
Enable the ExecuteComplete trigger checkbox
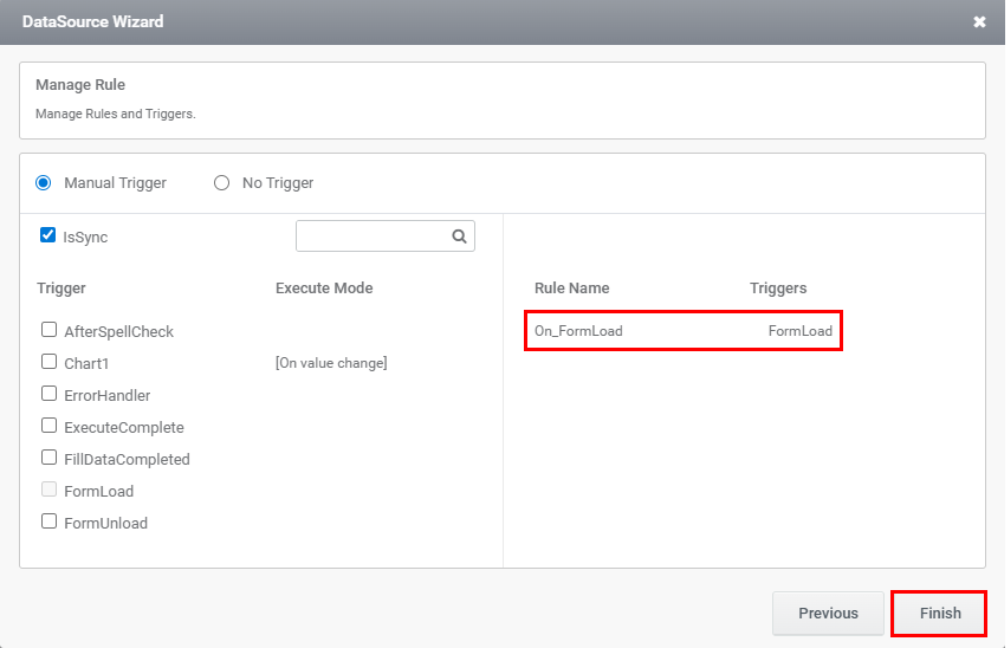(x=49, y=426)
